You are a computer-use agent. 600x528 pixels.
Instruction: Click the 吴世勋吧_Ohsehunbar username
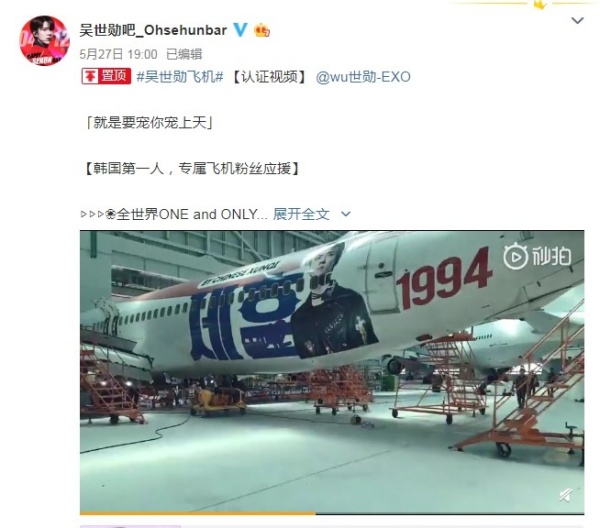pos(153,30)
